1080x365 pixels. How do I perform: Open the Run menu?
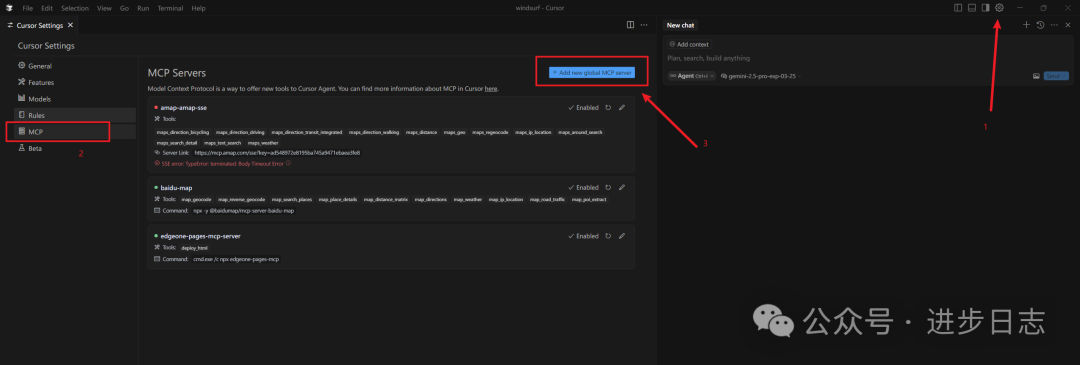143,8
